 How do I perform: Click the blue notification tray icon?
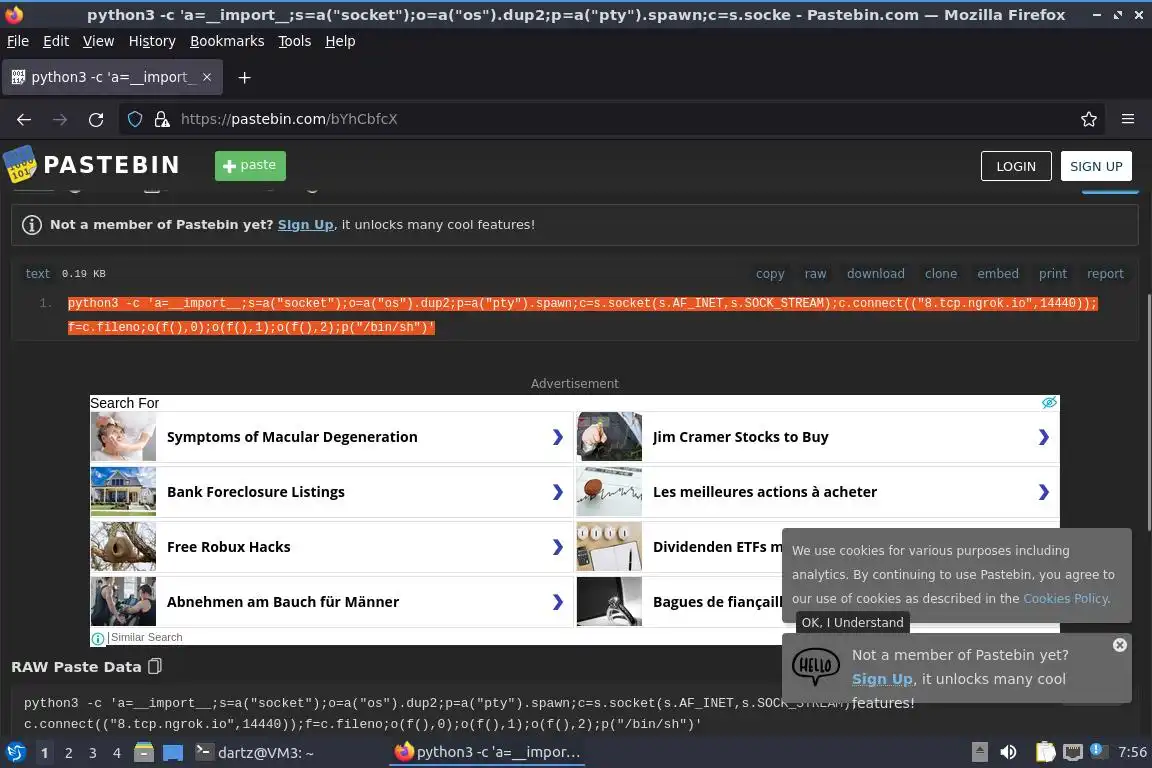[1096, 750]
